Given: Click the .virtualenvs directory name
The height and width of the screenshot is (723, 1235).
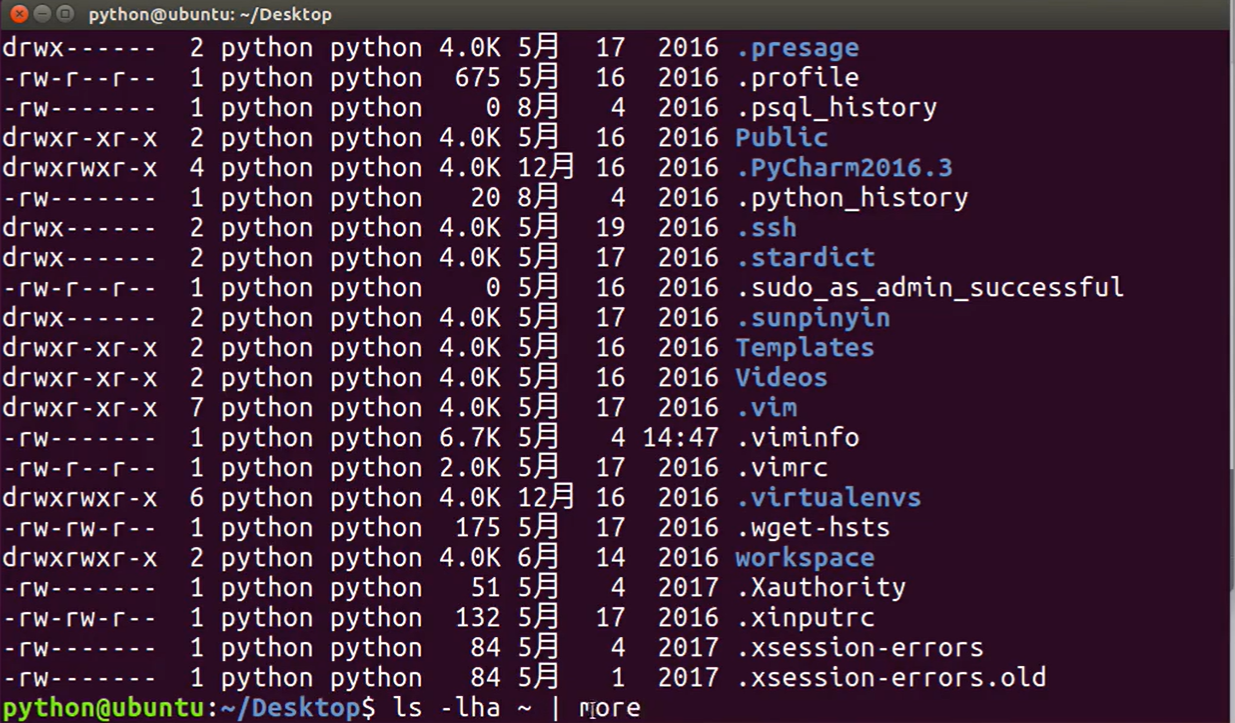Looking at the screenshot, I should coord(828,498).
